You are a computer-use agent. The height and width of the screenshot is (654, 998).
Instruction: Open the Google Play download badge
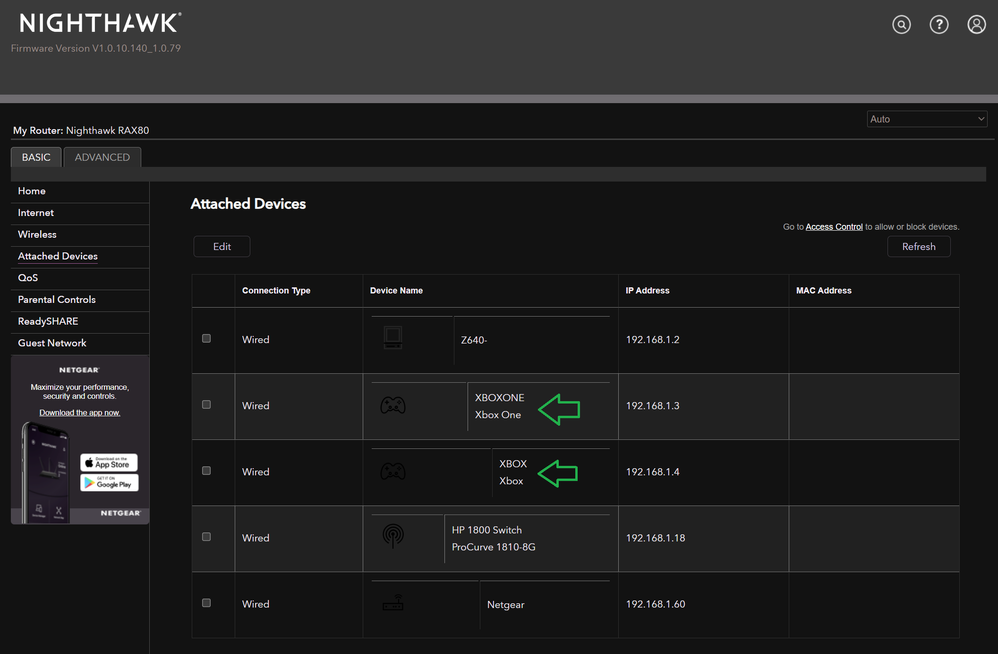pos(109,483)
